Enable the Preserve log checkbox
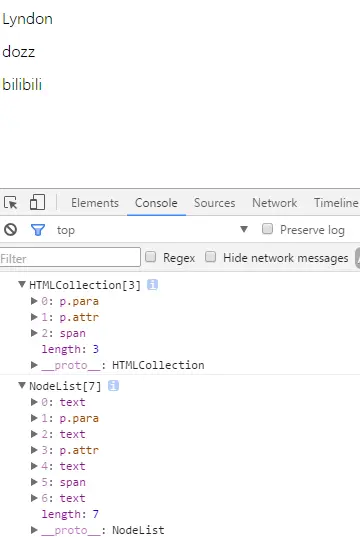Screen dimensions: 360x537 (267, 228)
